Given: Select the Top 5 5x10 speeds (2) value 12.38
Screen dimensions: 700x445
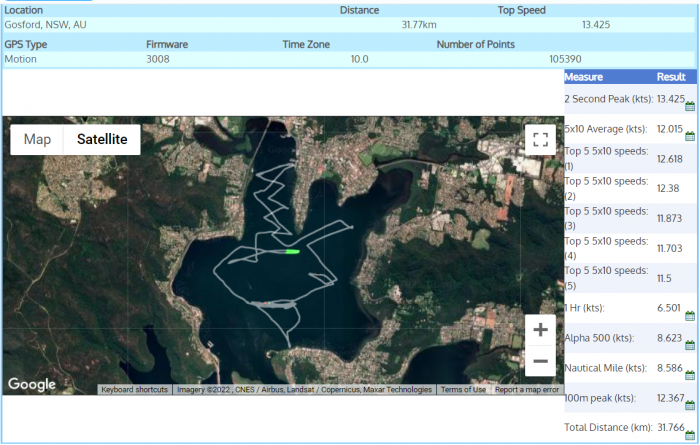Looking at the screenshot, I should point(668,188).
